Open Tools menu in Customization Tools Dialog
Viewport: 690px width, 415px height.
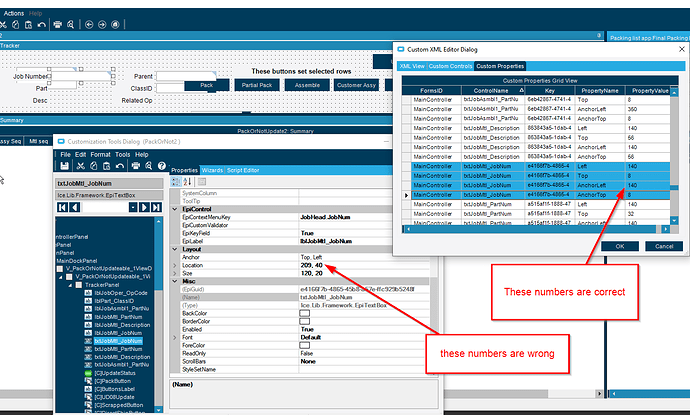click(x=122, y=154)
